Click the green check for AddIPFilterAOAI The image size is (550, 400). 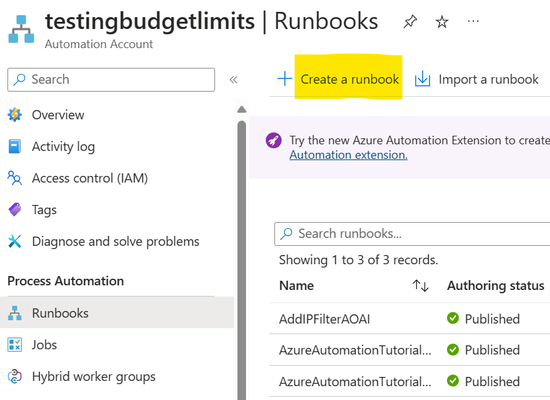(x=453, y=318)
